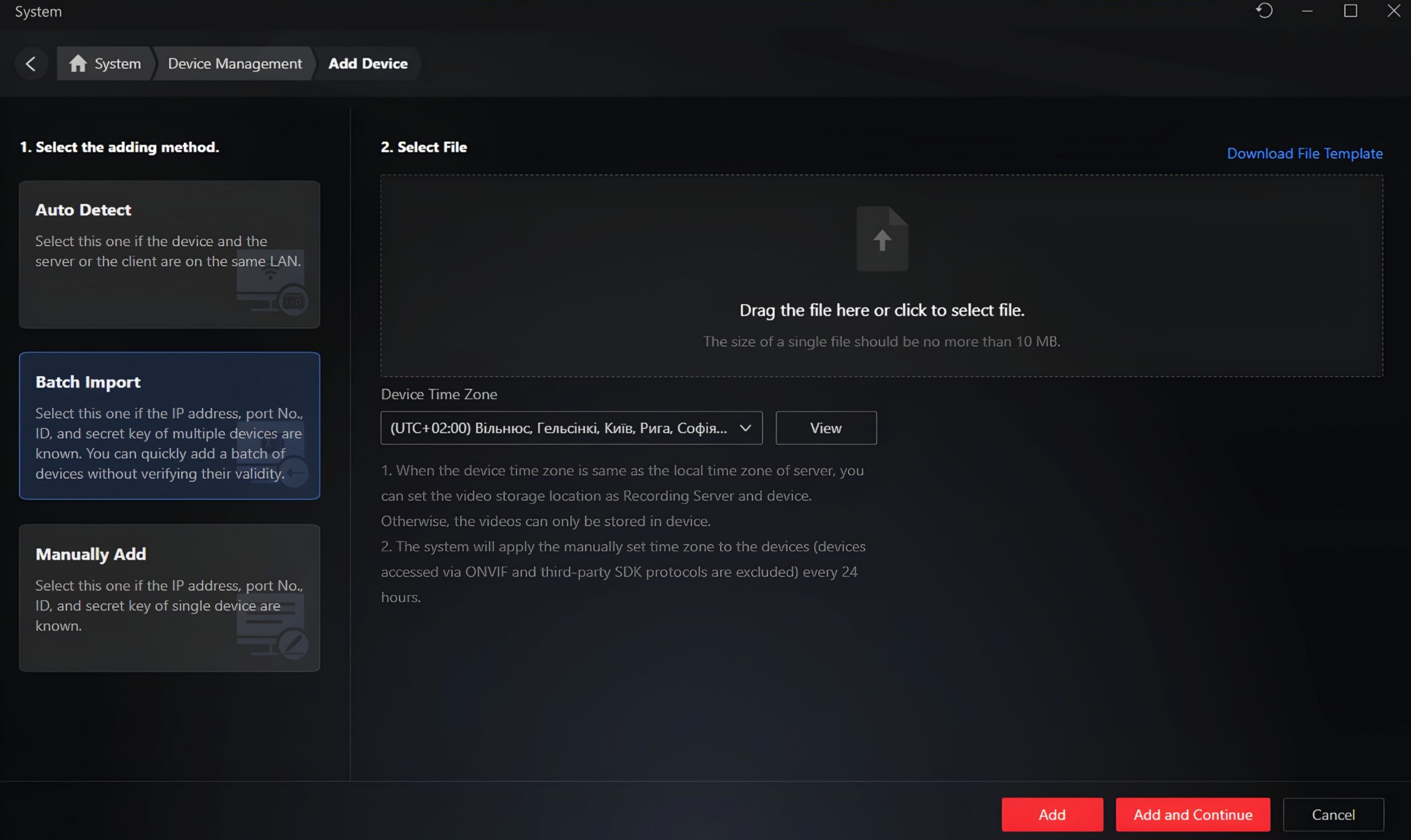Click the drag-and-drop area to select a file

pos(882,276)
